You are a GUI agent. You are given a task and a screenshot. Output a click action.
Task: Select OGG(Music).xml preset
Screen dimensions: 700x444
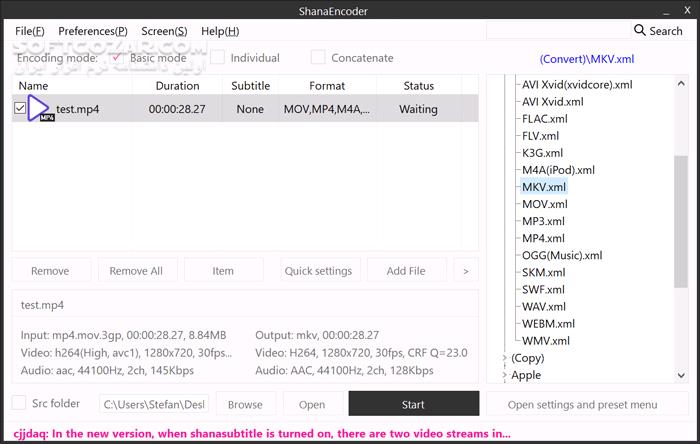pyautogui.click(x=562, y=255)
